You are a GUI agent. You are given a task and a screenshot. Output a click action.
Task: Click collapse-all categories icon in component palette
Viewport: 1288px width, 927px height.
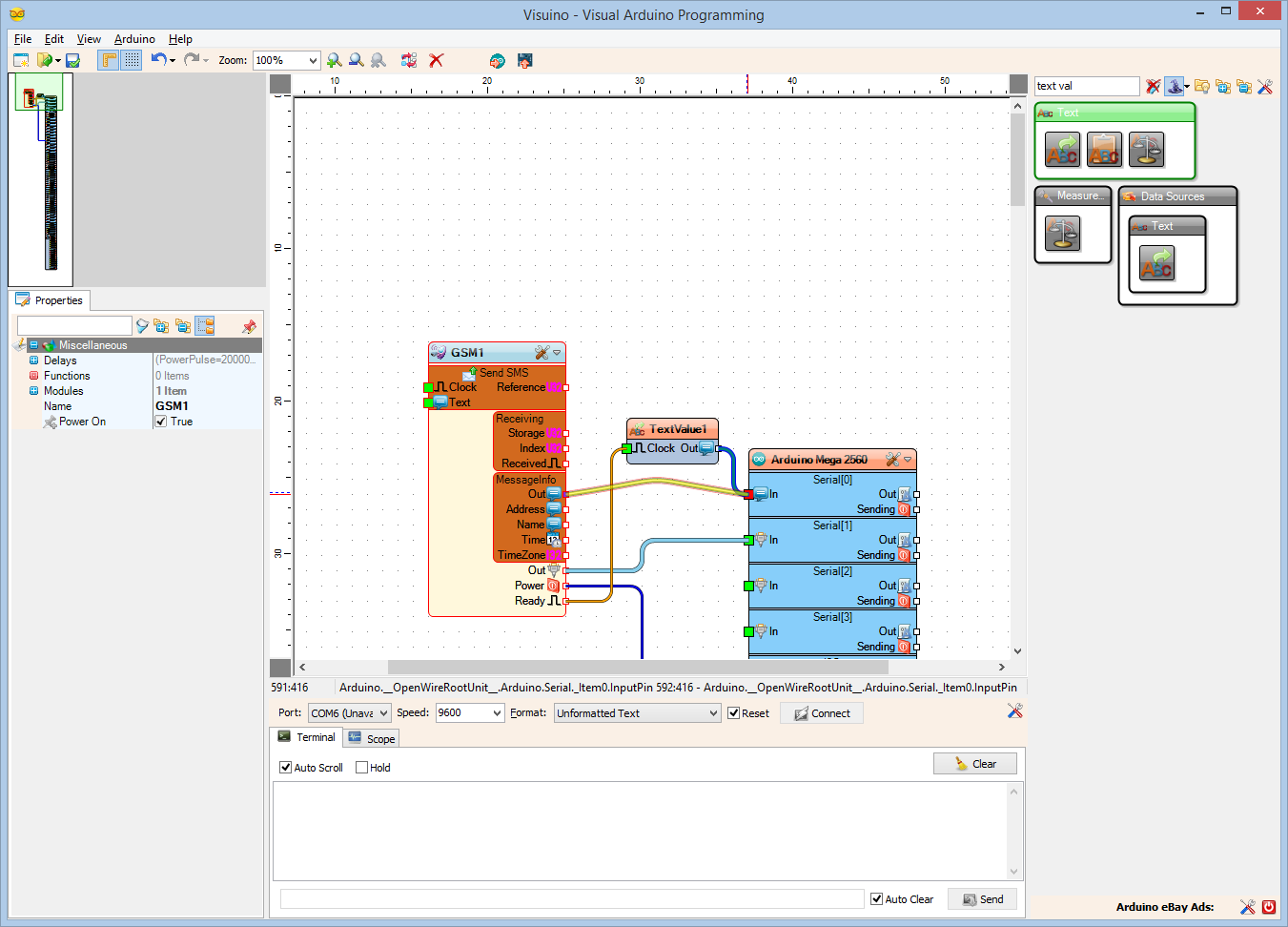coord(1244,86)
